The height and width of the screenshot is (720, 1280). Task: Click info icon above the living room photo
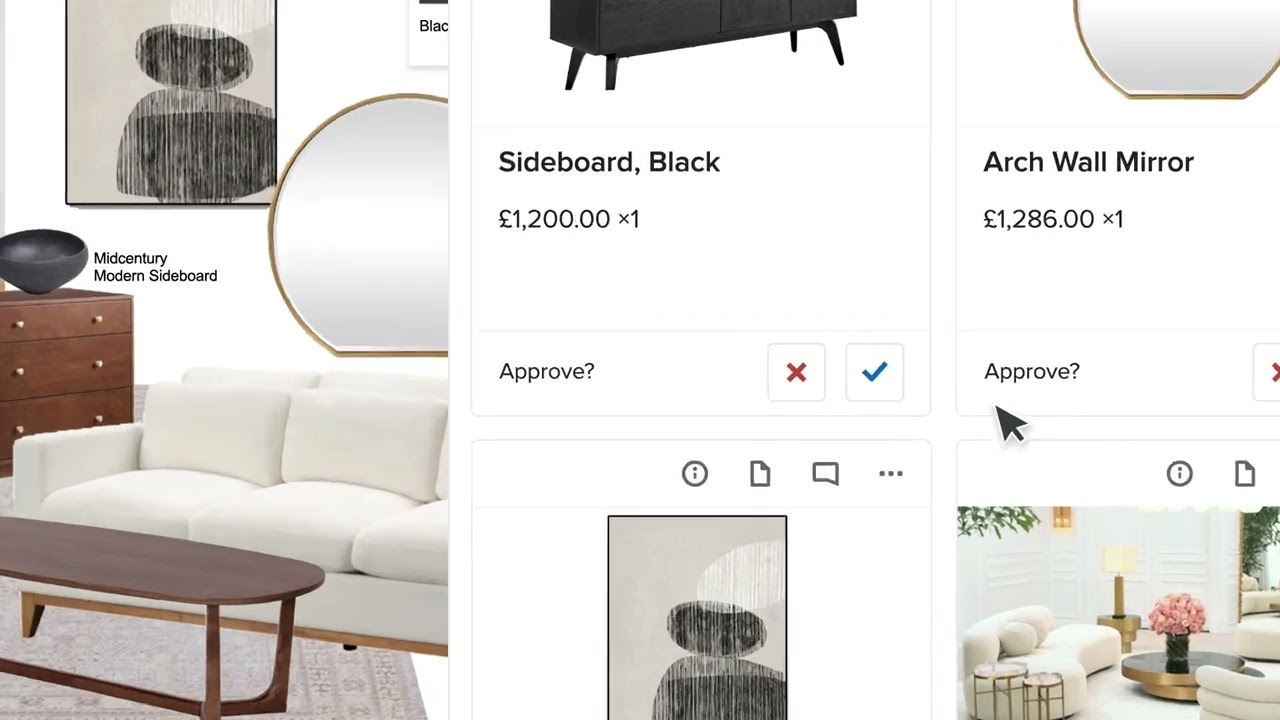pos(1180,474)
